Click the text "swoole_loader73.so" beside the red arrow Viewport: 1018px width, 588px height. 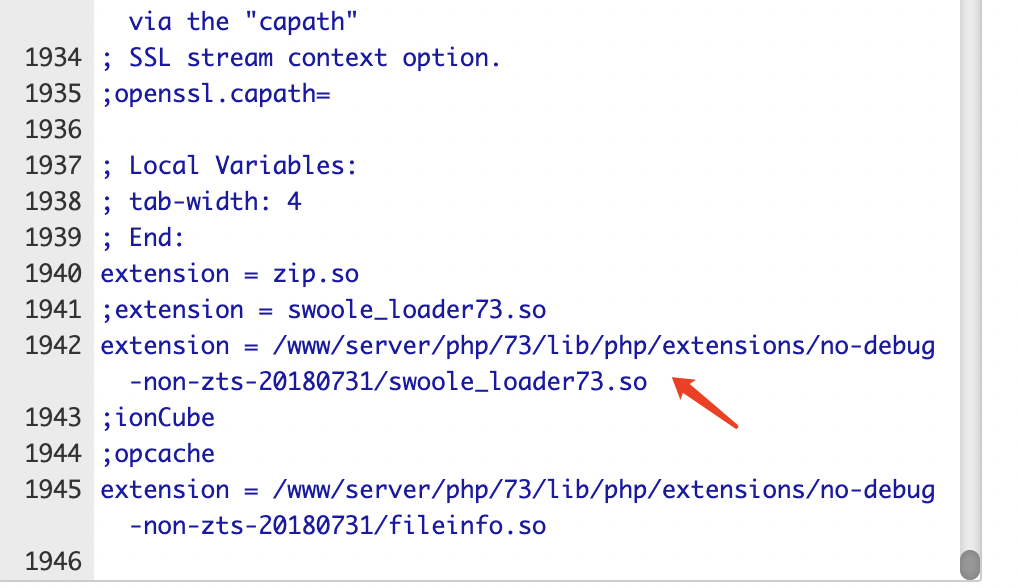[517, 382]
